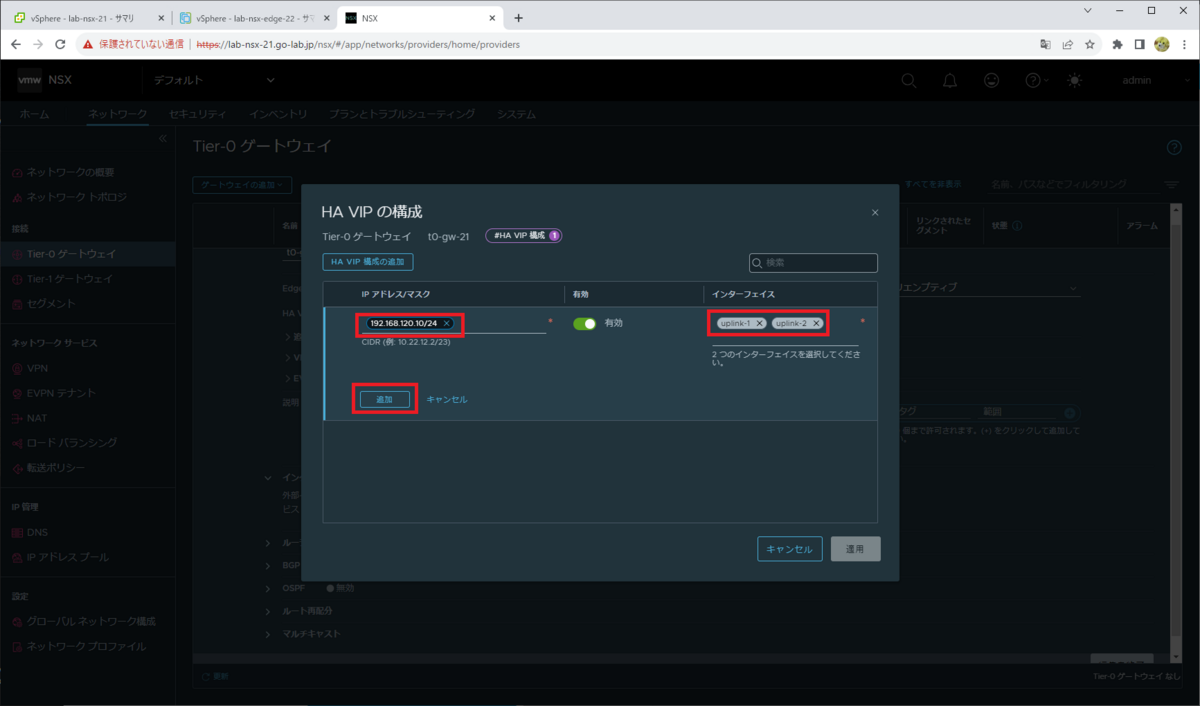Viewport: 1200px width, 706px height.
Task: Click the 適用 apply button
Action: 855,549
